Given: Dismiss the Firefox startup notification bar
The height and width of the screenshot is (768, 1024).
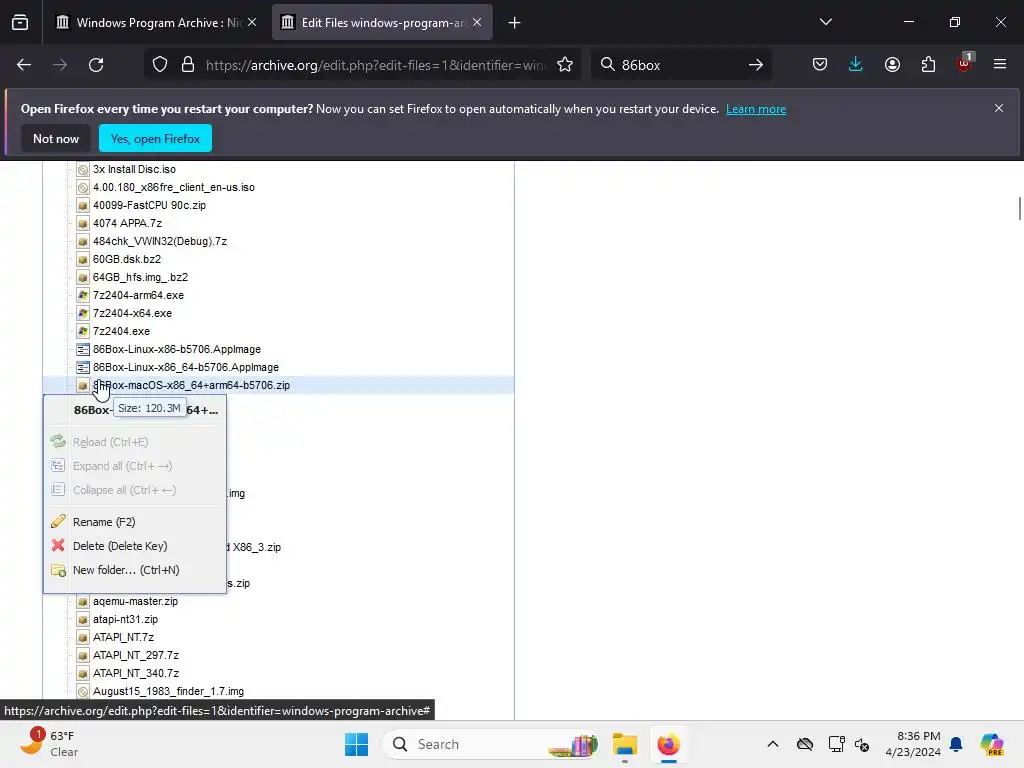Looking at the screenshot, I should (x=999, y=108).
